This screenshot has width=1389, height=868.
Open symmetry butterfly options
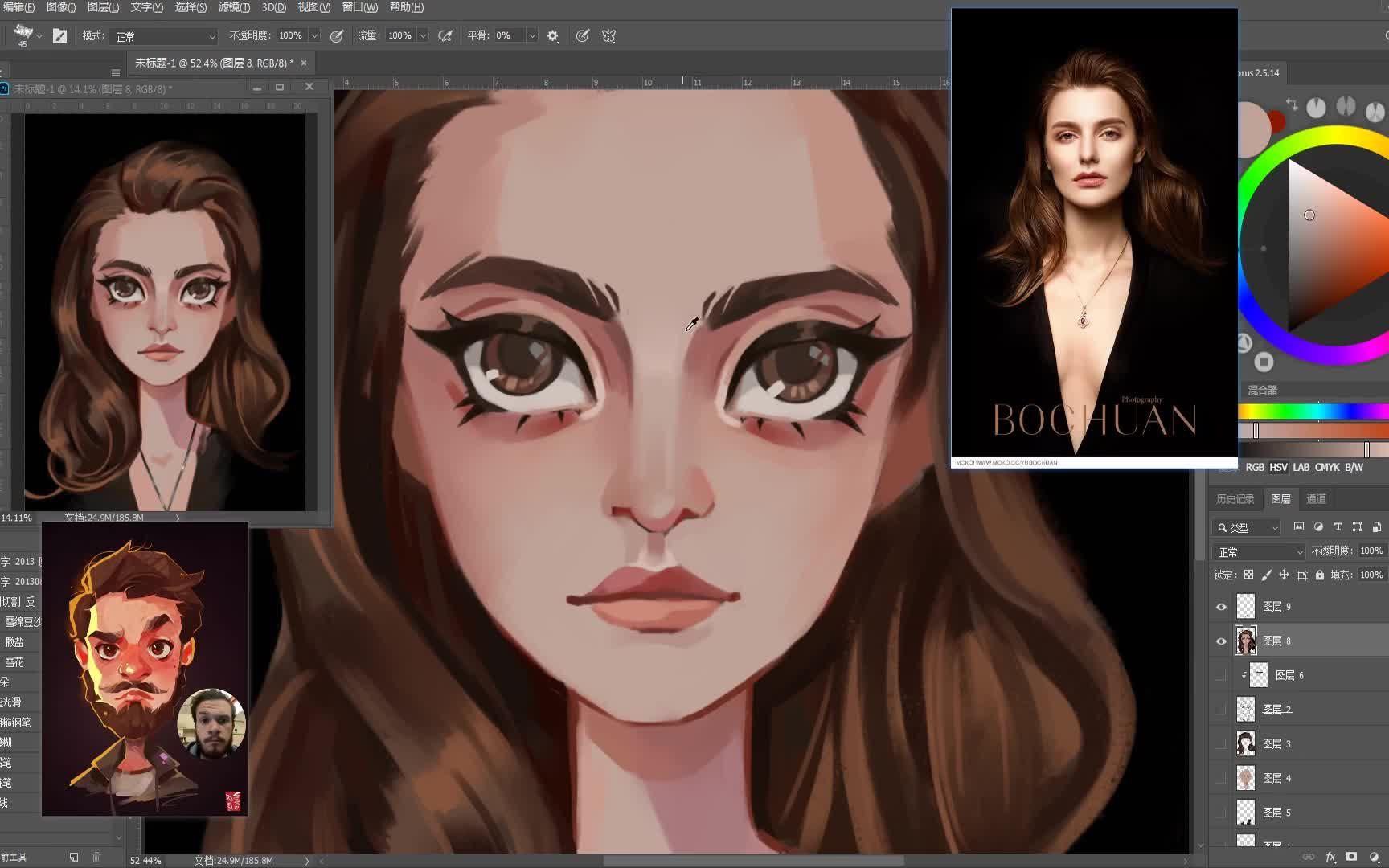[608, 35]
